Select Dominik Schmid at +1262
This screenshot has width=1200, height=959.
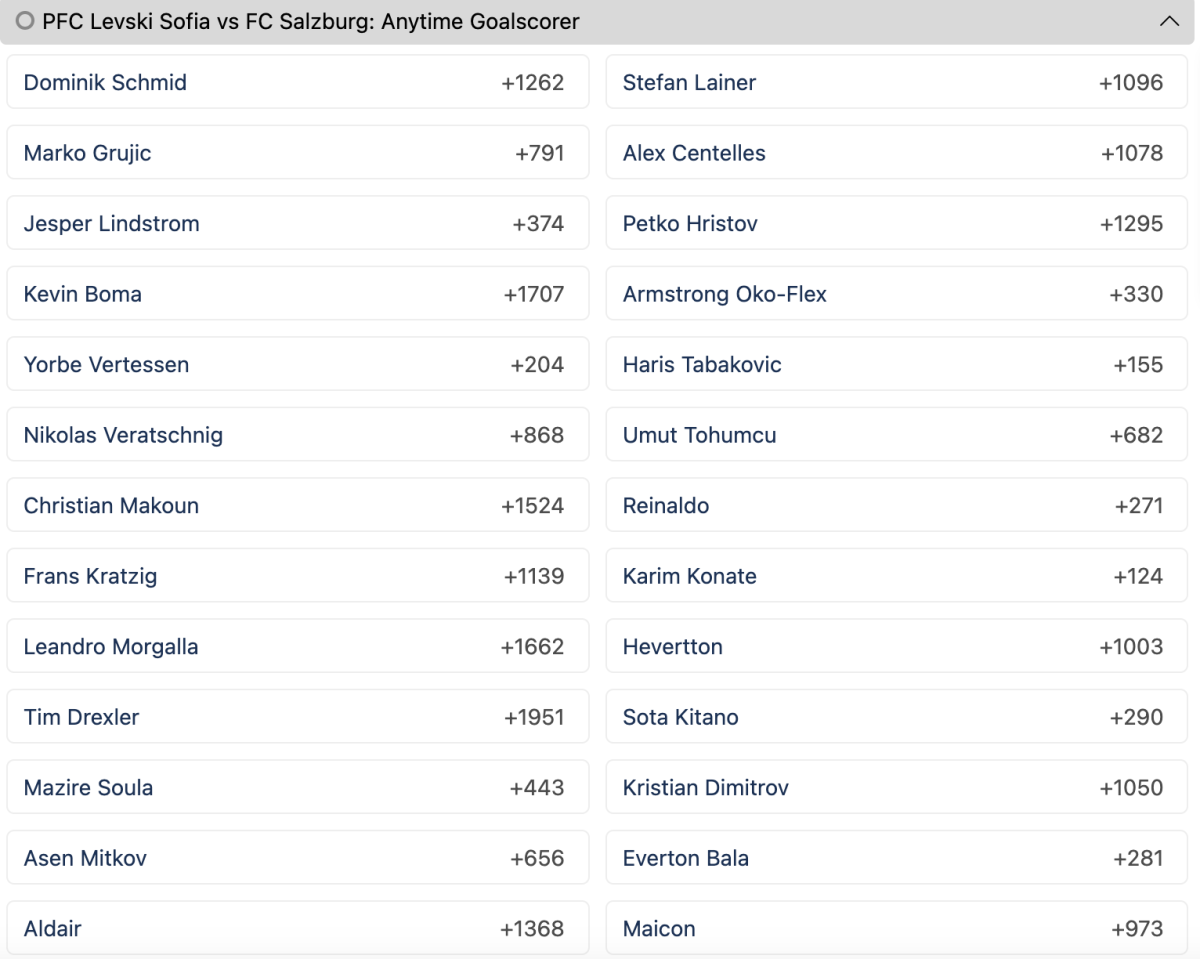[298, 82]
